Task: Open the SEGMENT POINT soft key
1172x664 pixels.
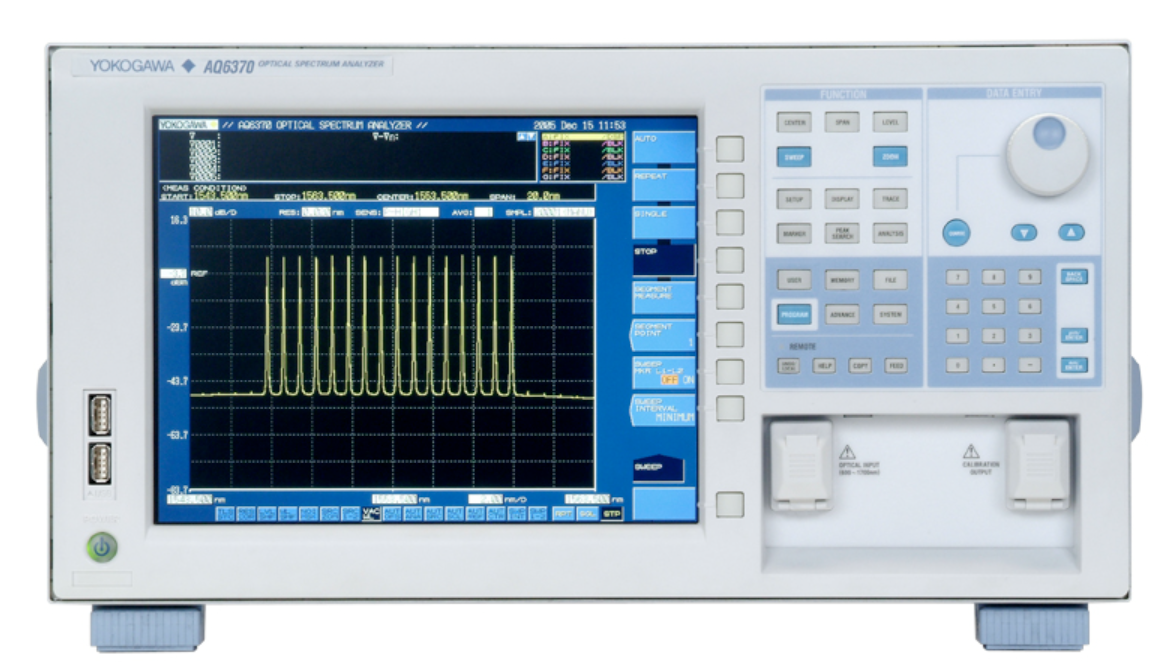Action: (664, 334)
